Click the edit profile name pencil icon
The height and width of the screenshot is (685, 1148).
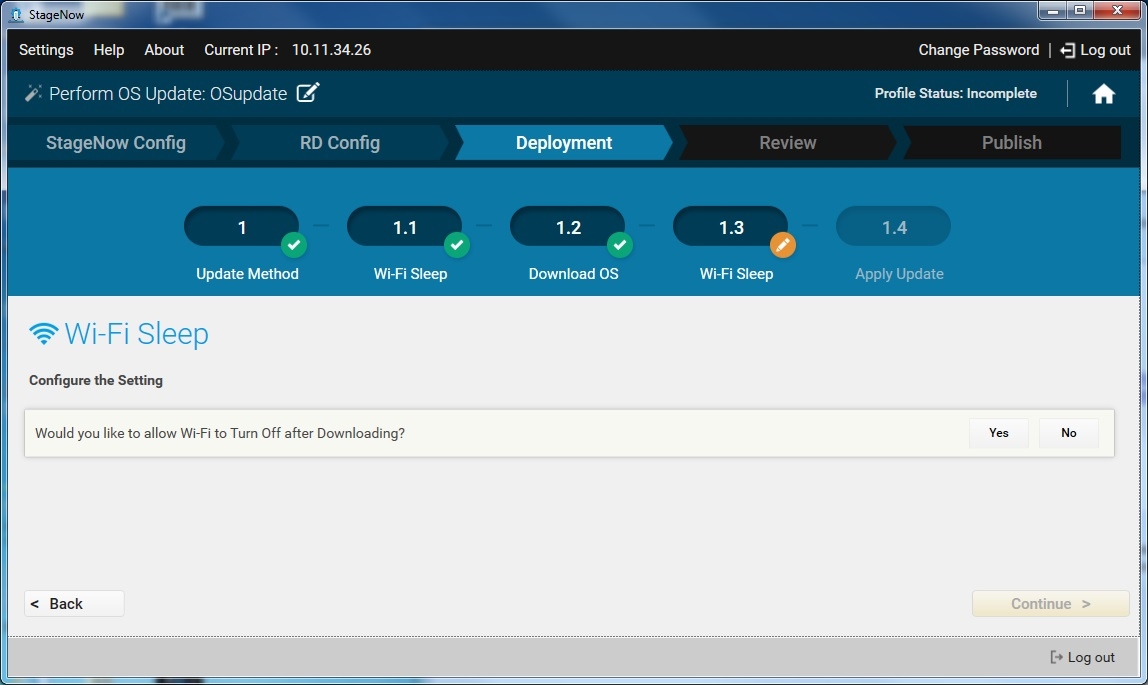(x=308, y=93)
